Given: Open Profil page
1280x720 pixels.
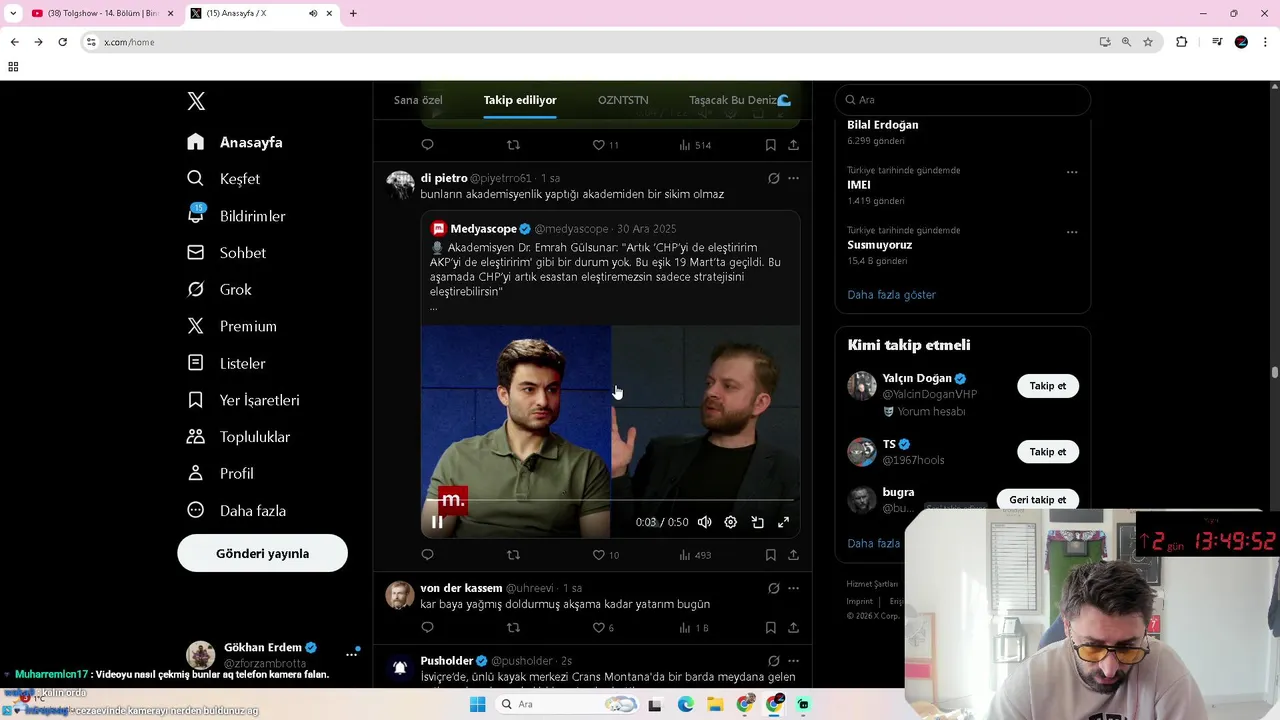Looking at the screenshot, I should pos(221,474).
